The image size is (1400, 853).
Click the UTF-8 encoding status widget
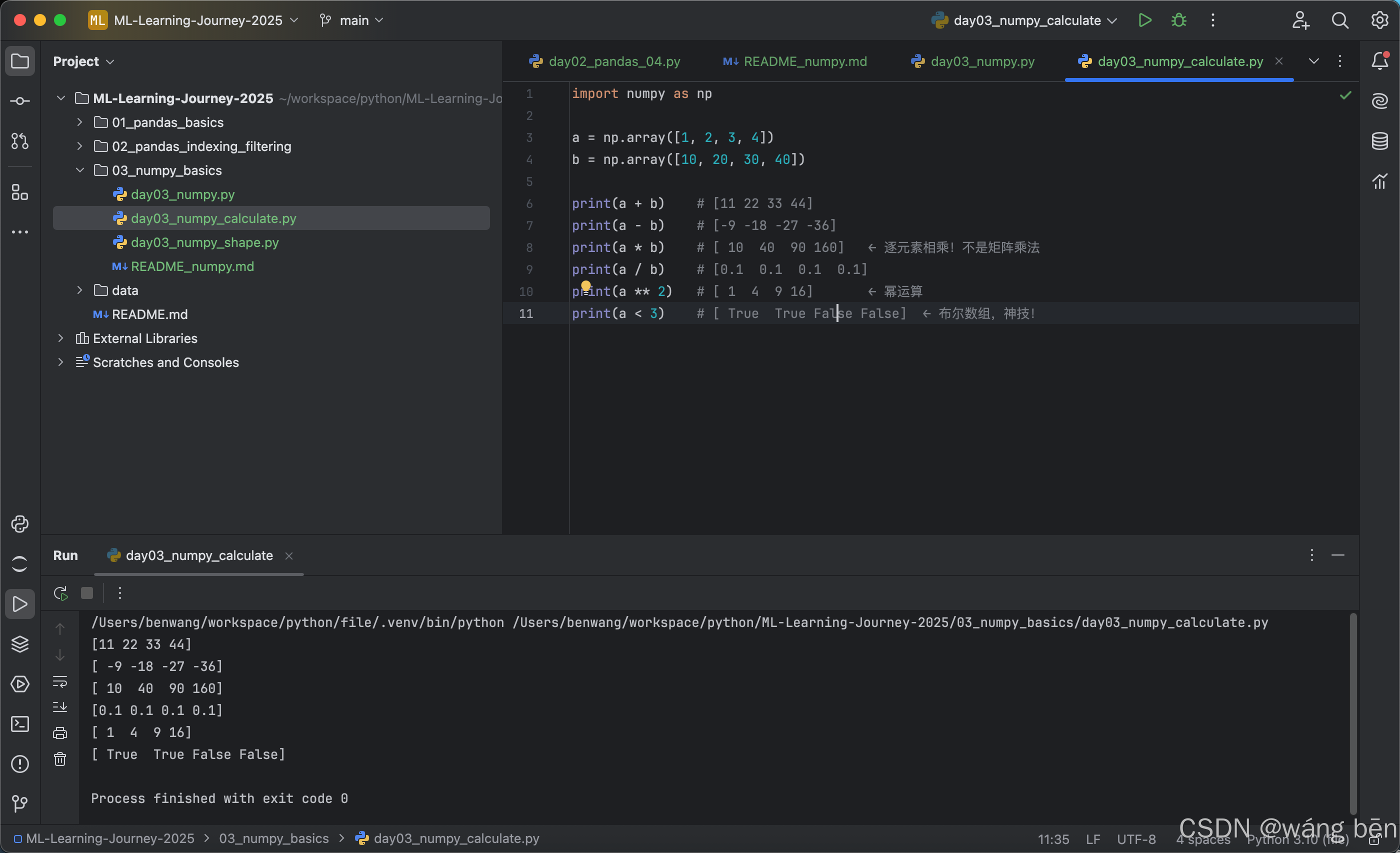[1136, 839]
